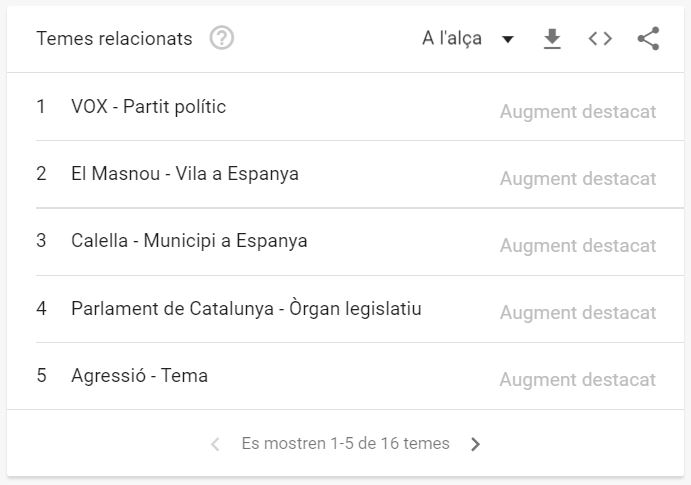Click Augment destacat beside Calella
The height and width of the screenshot is (485, 691).
click(x=578, y=246)
